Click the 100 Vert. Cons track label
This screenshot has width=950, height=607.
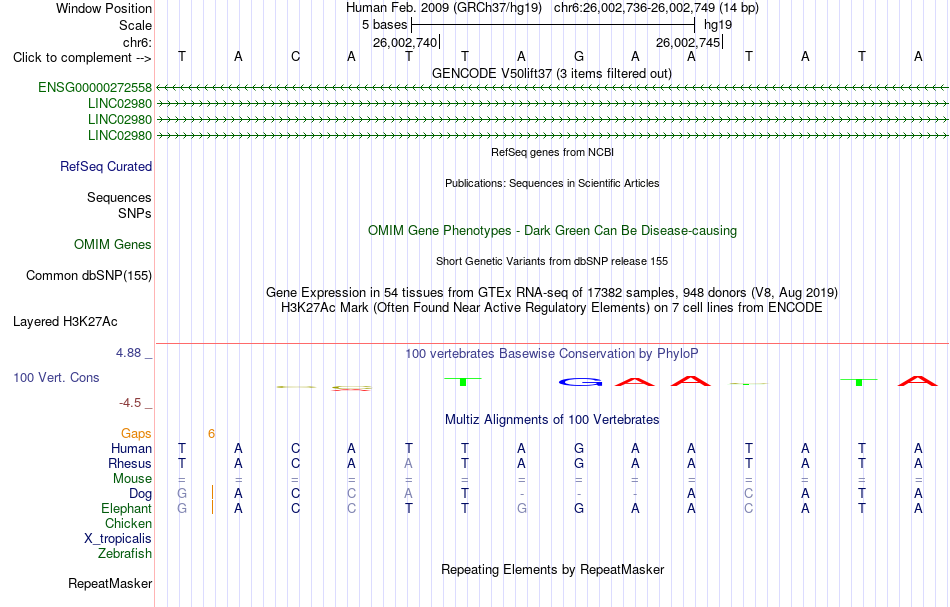[56, 377]
